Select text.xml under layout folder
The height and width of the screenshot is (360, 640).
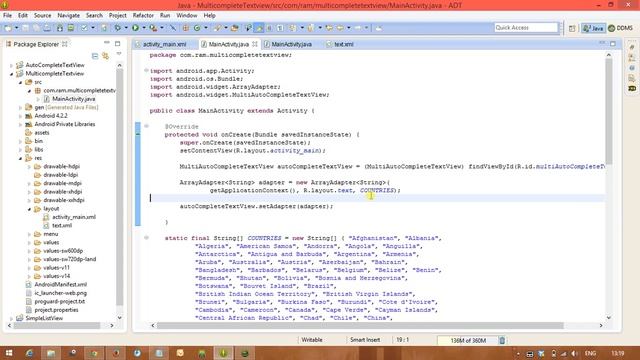click(x=62, y=225)
